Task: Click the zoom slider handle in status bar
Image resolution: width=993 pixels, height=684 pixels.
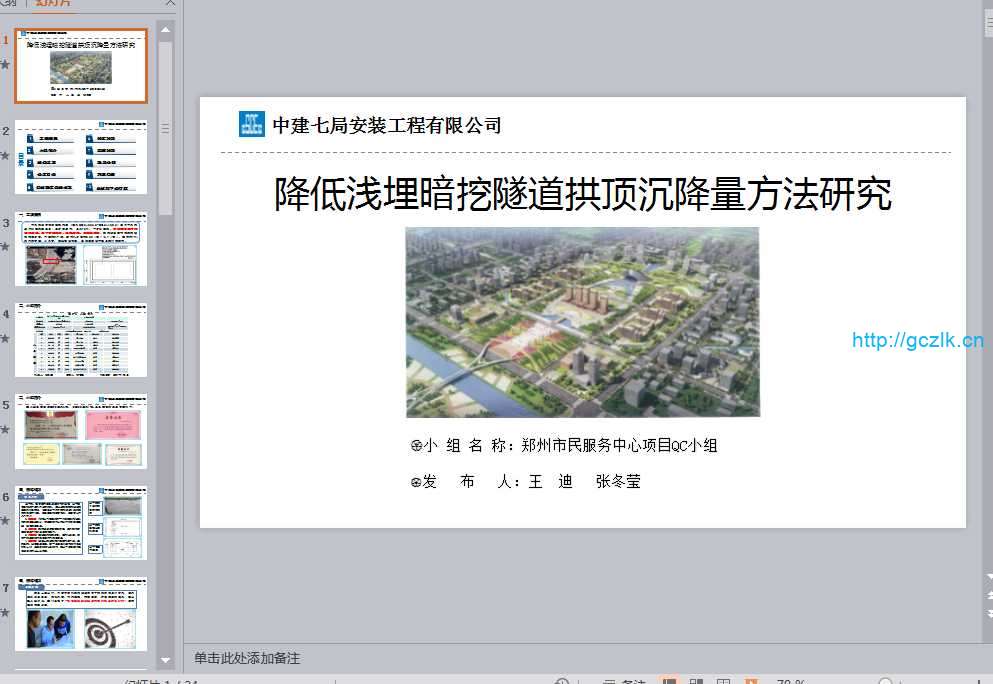Action: [x=885, y=681]
